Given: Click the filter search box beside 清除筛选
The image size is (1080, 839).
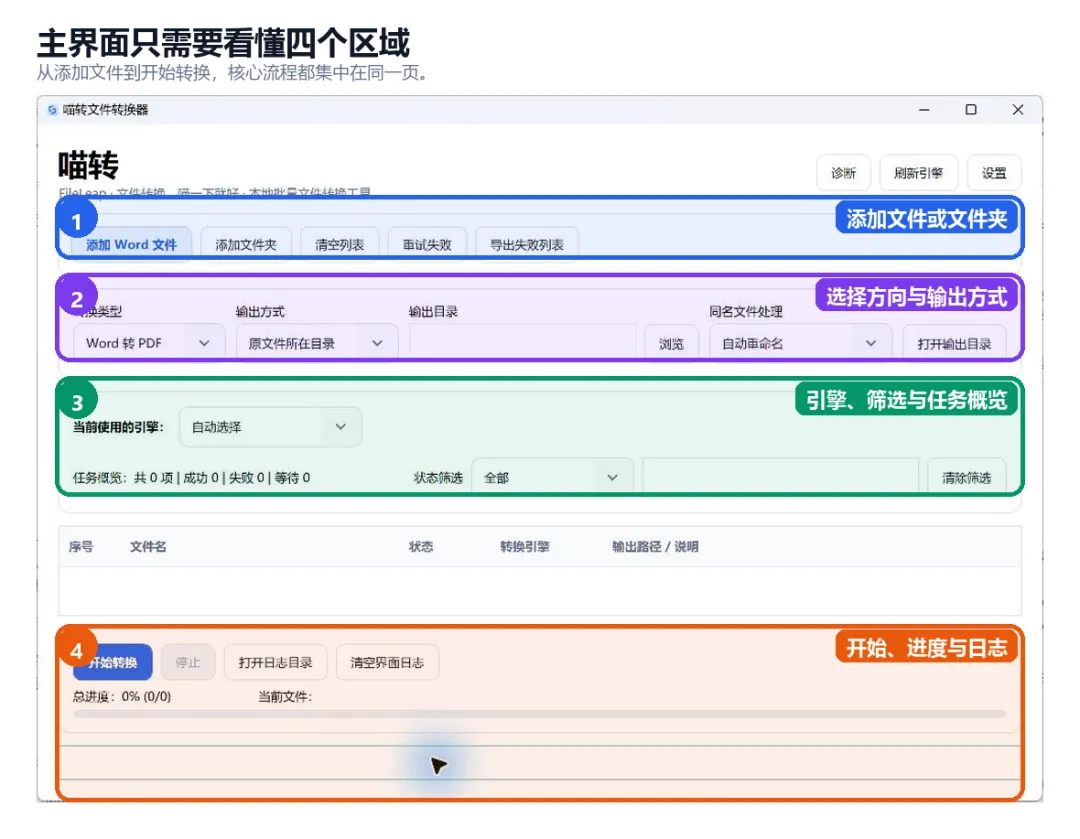Looking at the screenshot, I should pyautogui.click(x=780, y=477).
